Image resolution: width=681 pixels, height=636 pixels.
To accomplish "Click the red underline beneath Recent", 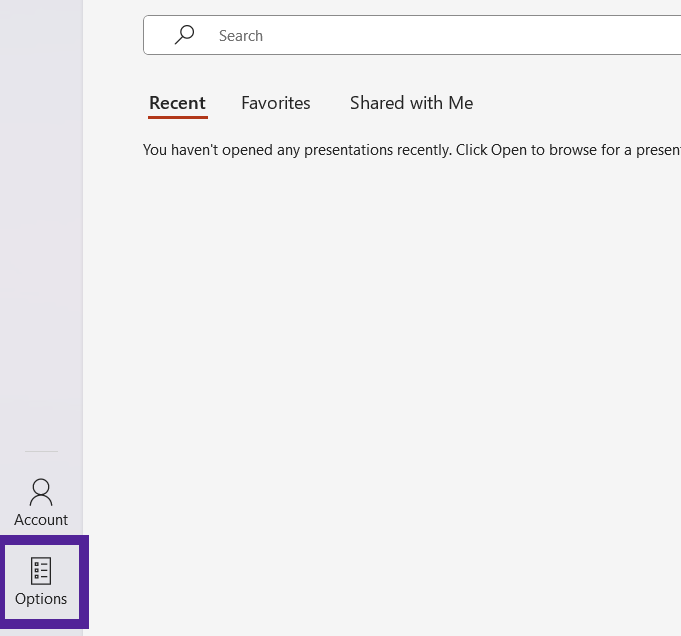I will pyautogui.click(x=177, y=117).
